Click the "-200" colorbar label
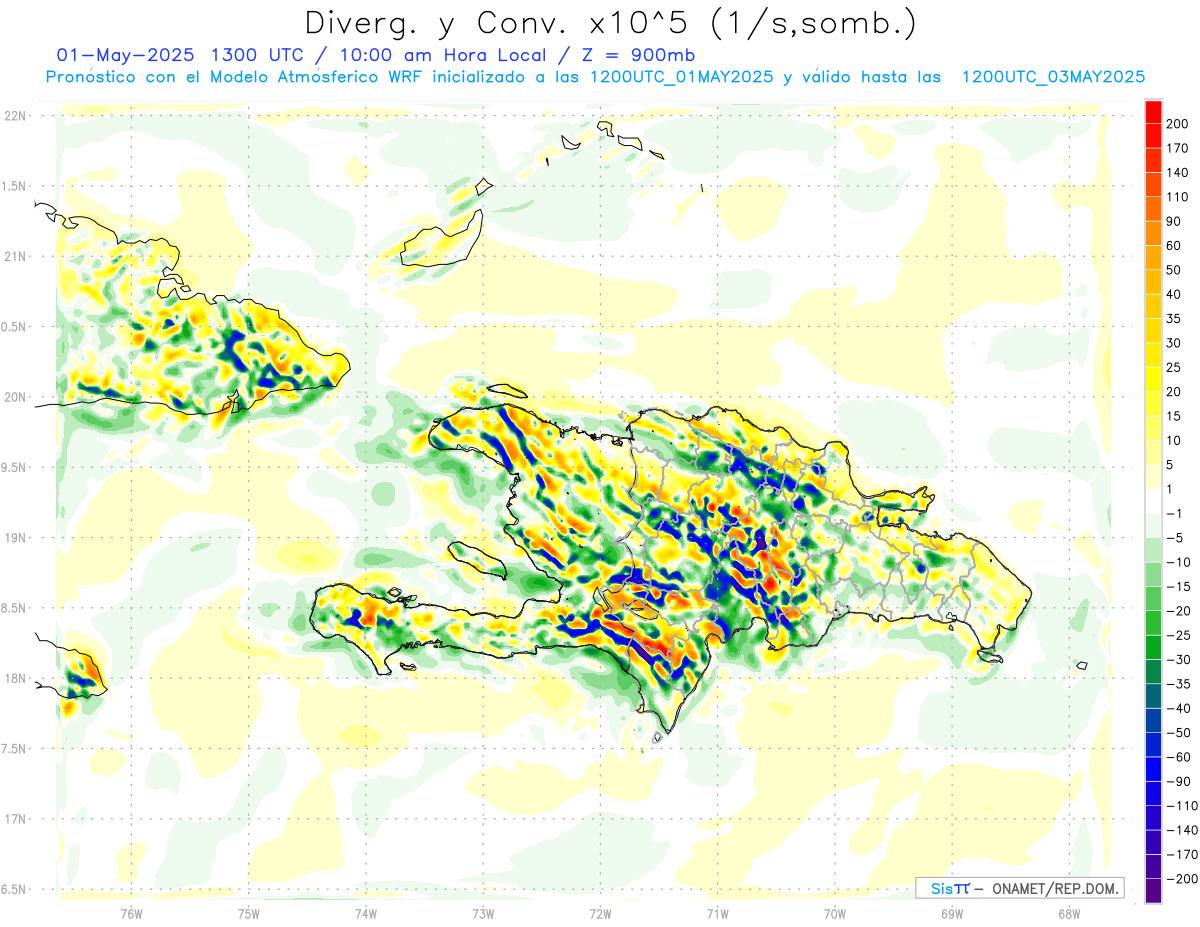This screenshot has height=927, width=1200. (1181, 879)
